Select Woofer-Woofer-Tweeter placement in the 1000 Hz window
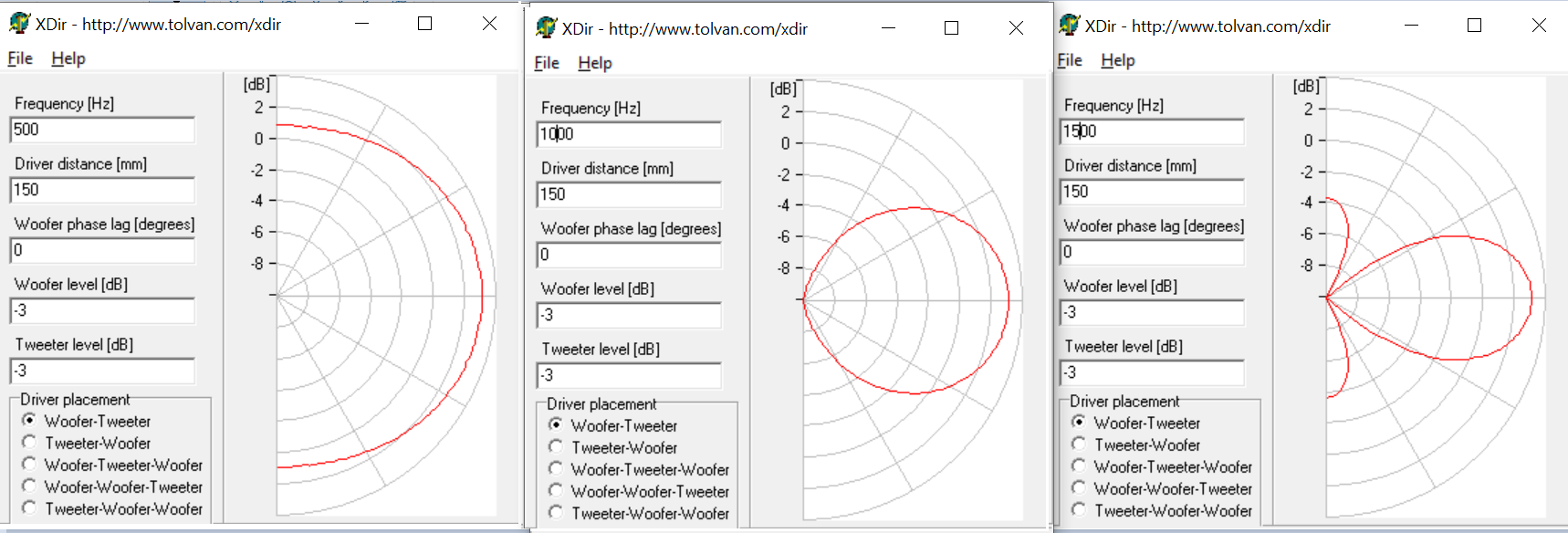 coord(639,491)
